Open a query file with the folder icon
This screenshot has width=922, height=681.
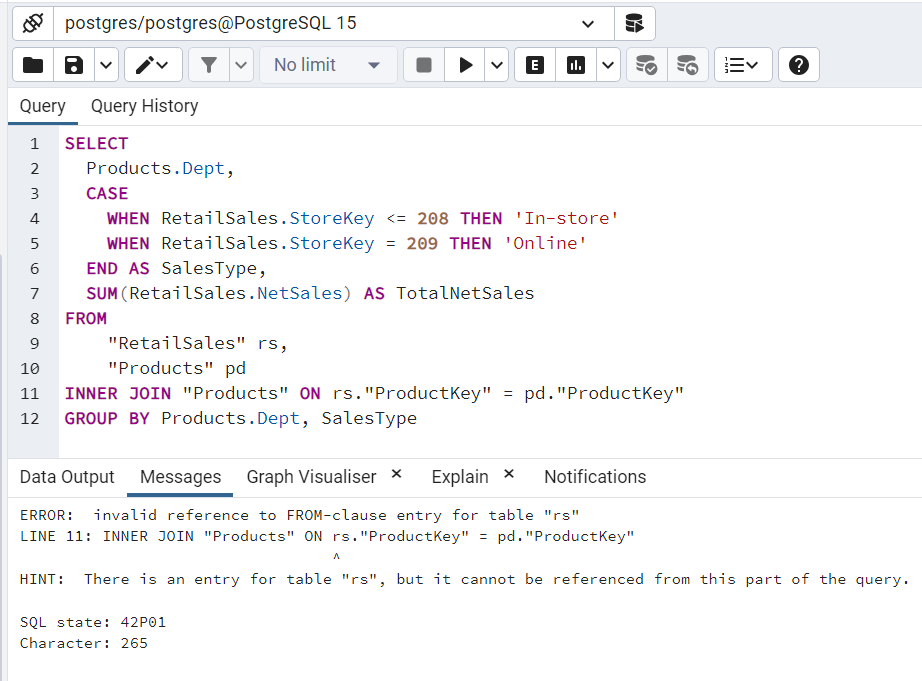click(32, 63)
